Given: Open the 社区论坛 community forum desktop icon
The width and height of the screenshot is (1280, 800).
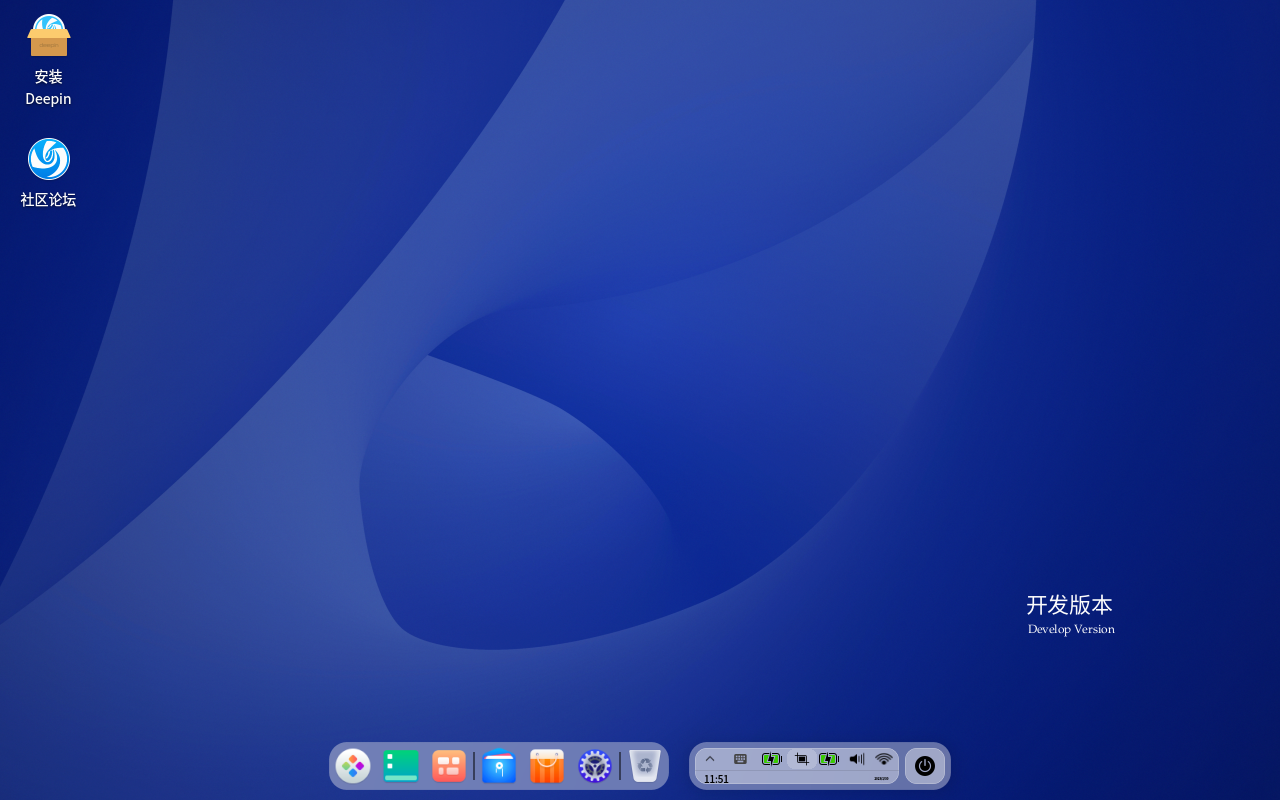Looking at the screenshot, I should click(48, 158).
